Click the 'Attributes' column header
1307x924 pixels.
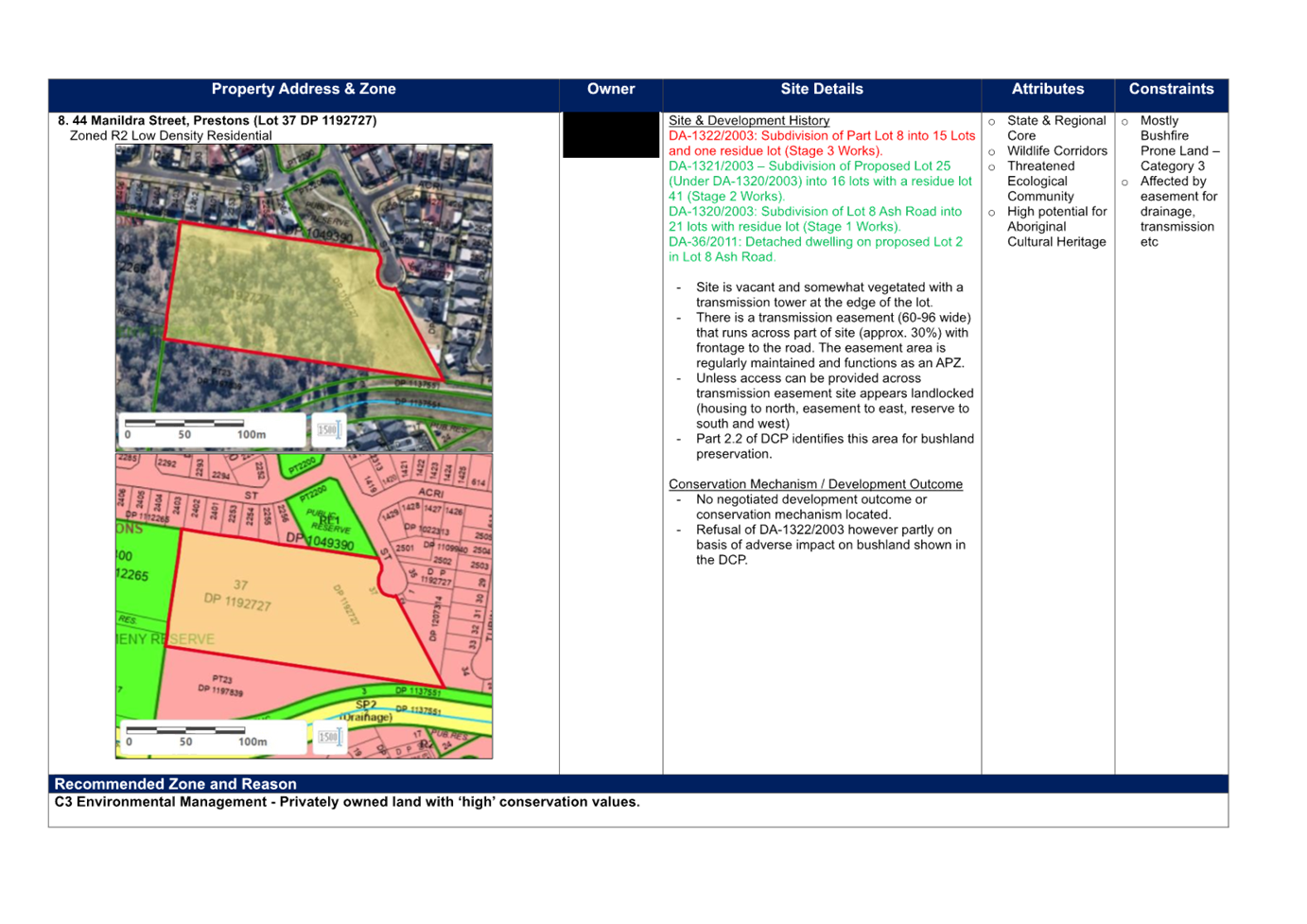click(1048, 89)
